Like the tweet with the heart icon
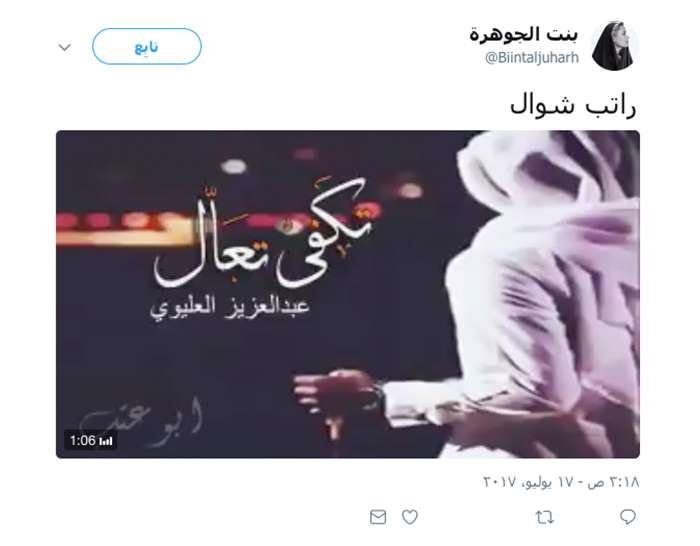 pos(410,517)
